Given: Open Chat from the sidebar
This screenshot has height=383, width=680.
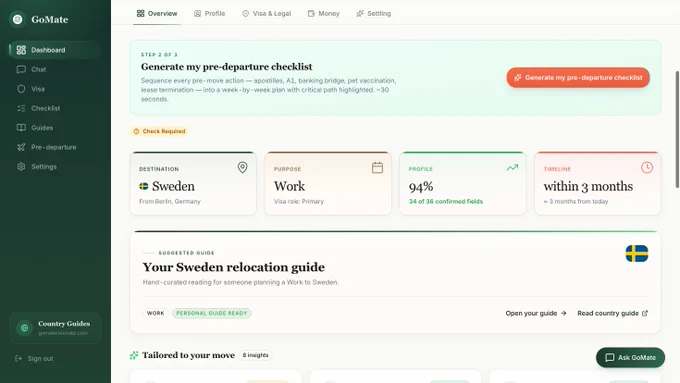Looking at the screenshot, I should [x=55, y=69].
